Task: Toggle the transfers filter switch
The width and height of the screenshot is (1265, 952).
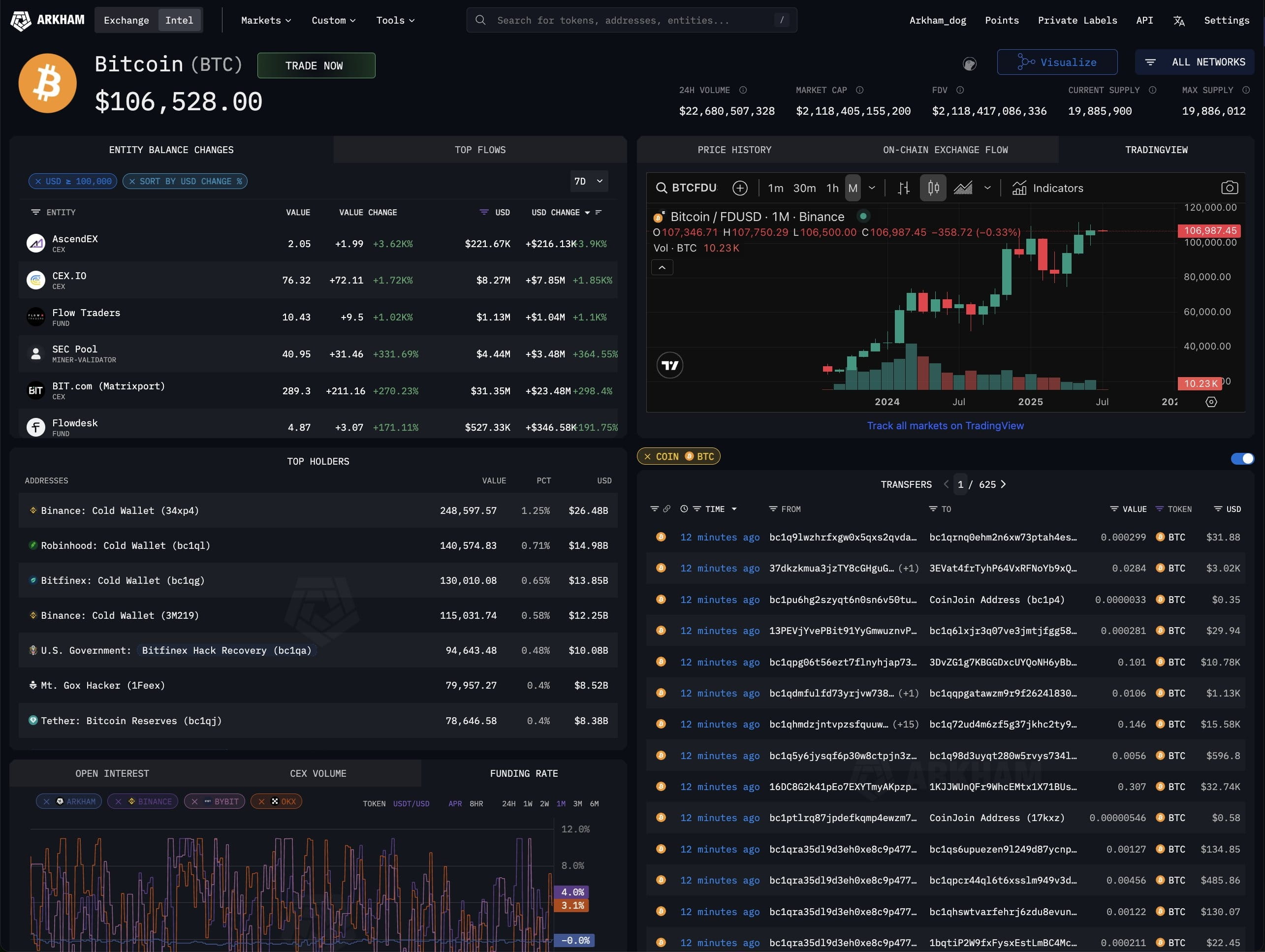Action: pos(1242,459)
